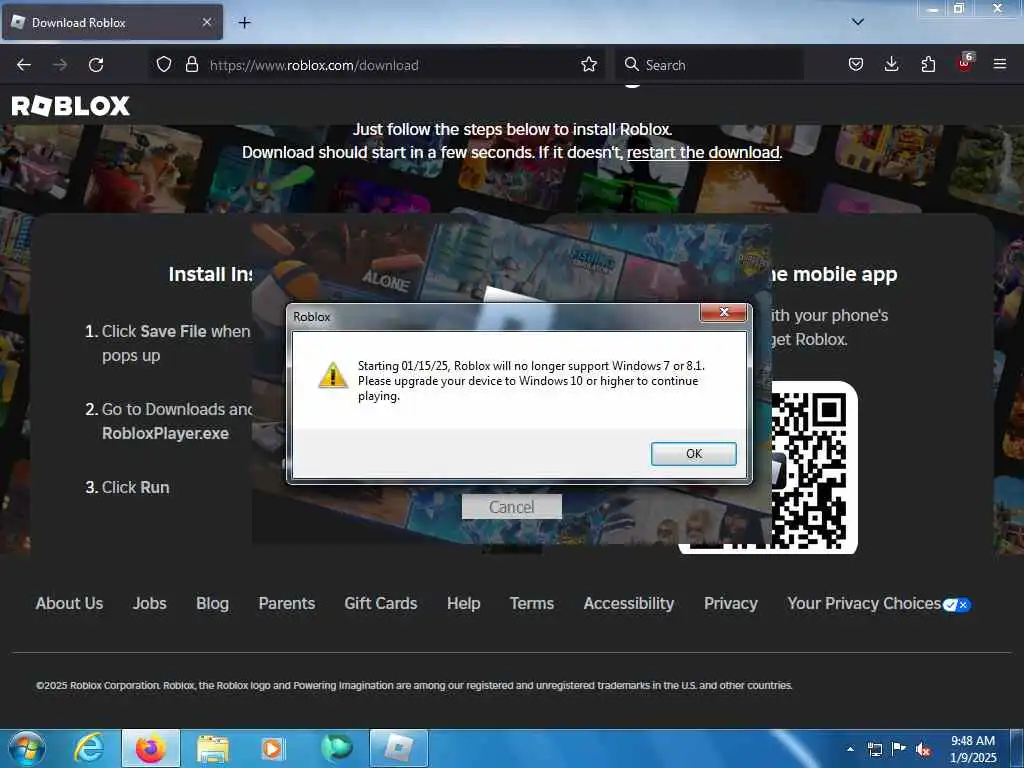
Task: Open the extensions puzzle icon
Action: tap(928, 65)
